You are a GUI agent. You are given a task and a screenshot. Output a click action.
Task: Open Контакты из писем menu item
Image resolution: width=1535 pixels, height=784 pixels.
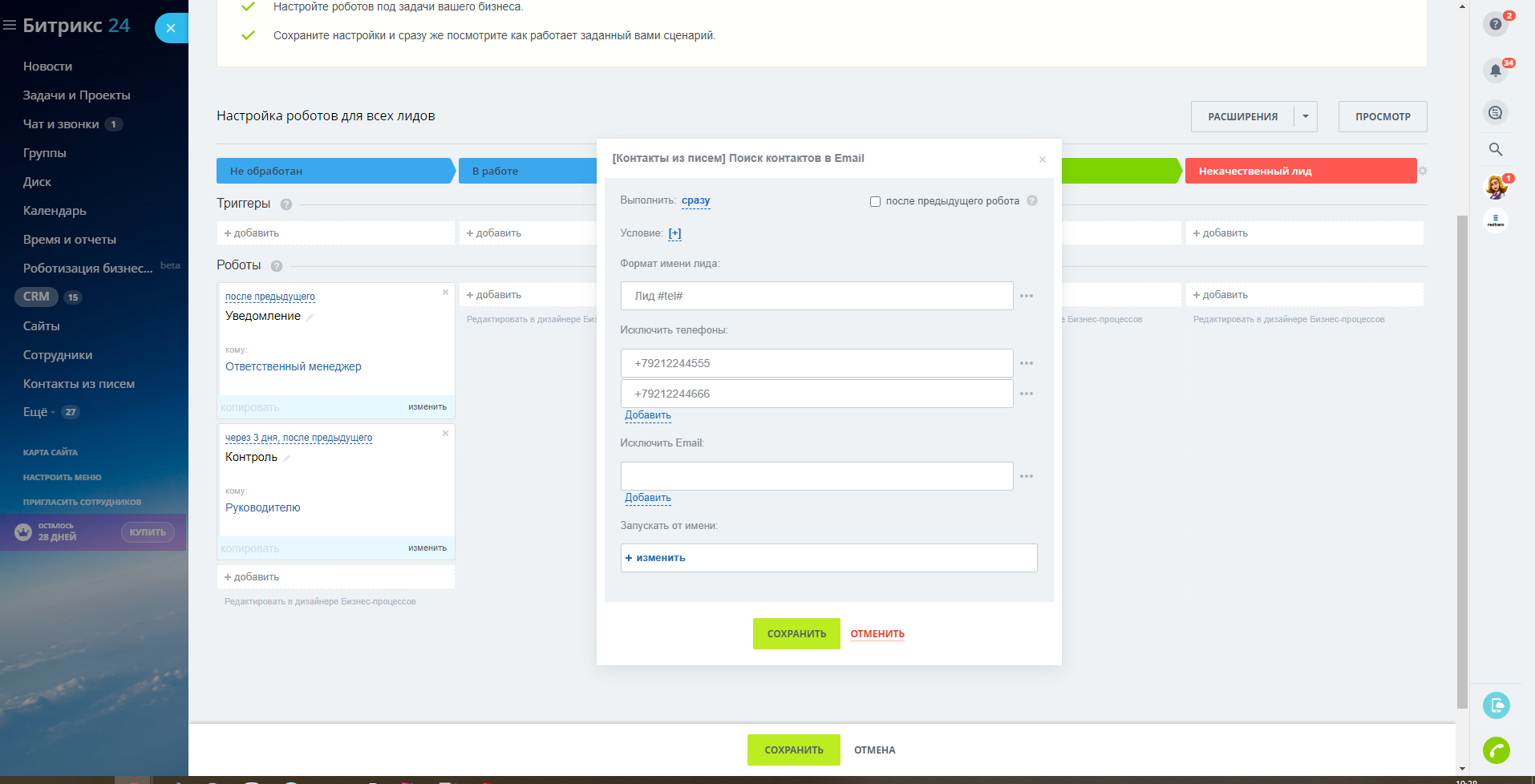79,384
